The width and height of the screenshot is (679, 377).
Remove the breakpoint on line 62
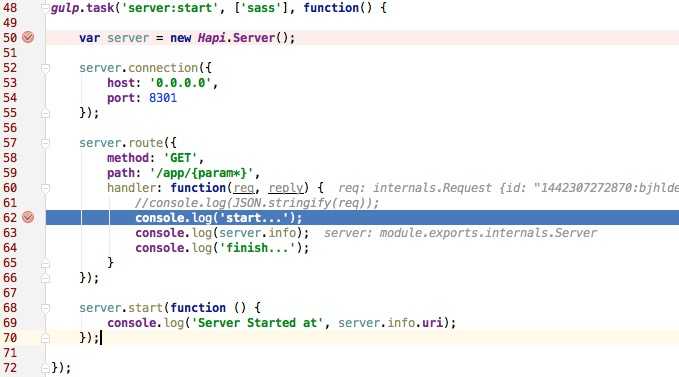click(28, 217)
